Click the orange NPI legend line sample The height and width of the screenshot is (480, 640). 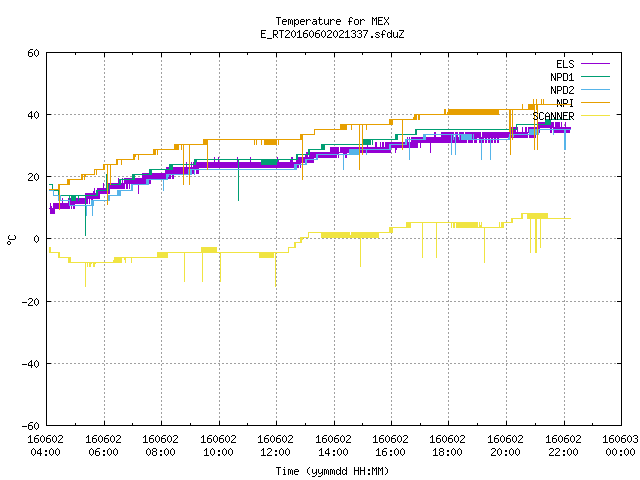pos(595,102)
